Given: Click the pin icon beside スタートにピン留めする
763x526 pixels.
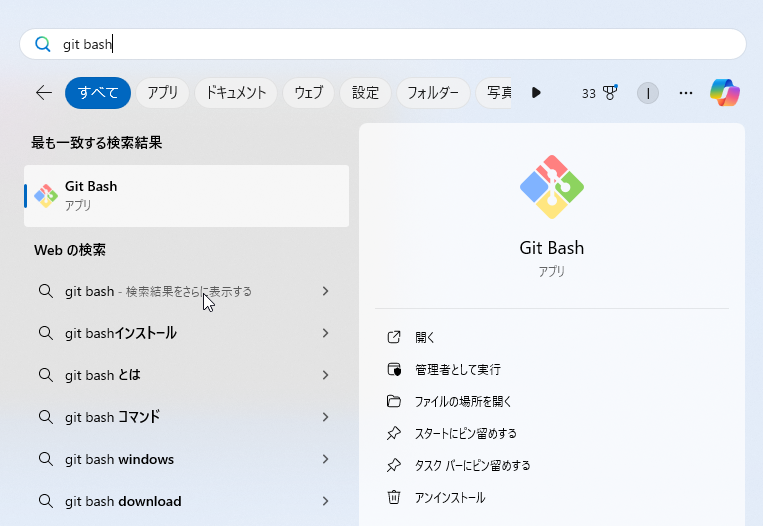Looking at the screenshot, I should coord(394,434).
